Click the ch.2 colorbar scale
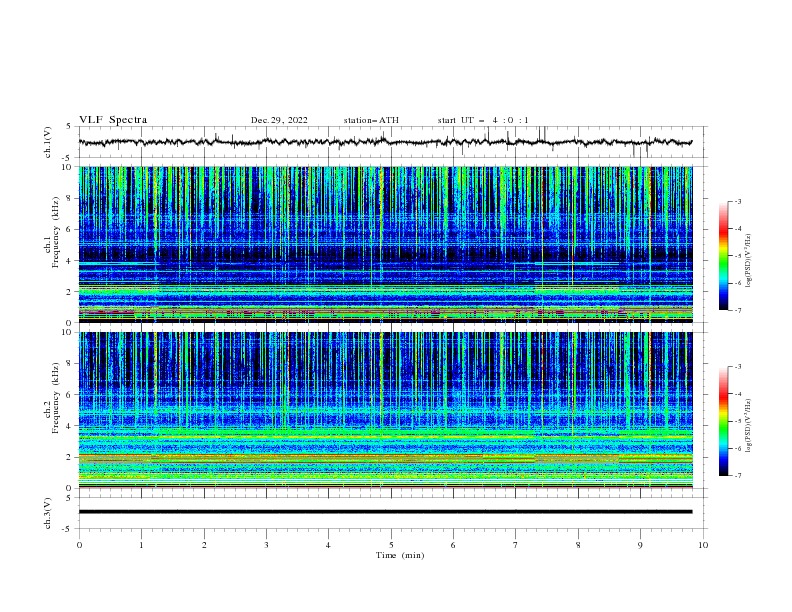Screen dimensions: 792x612 [724, 421]
